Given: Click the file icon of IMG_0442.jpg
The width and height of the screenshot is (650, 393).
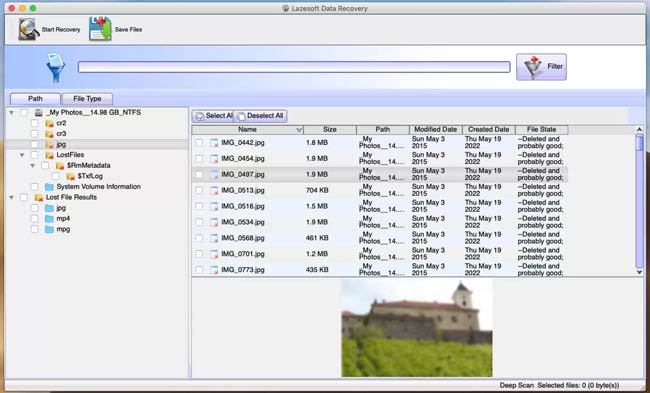Looking at the screenshot, I should [x=214, y=143].
